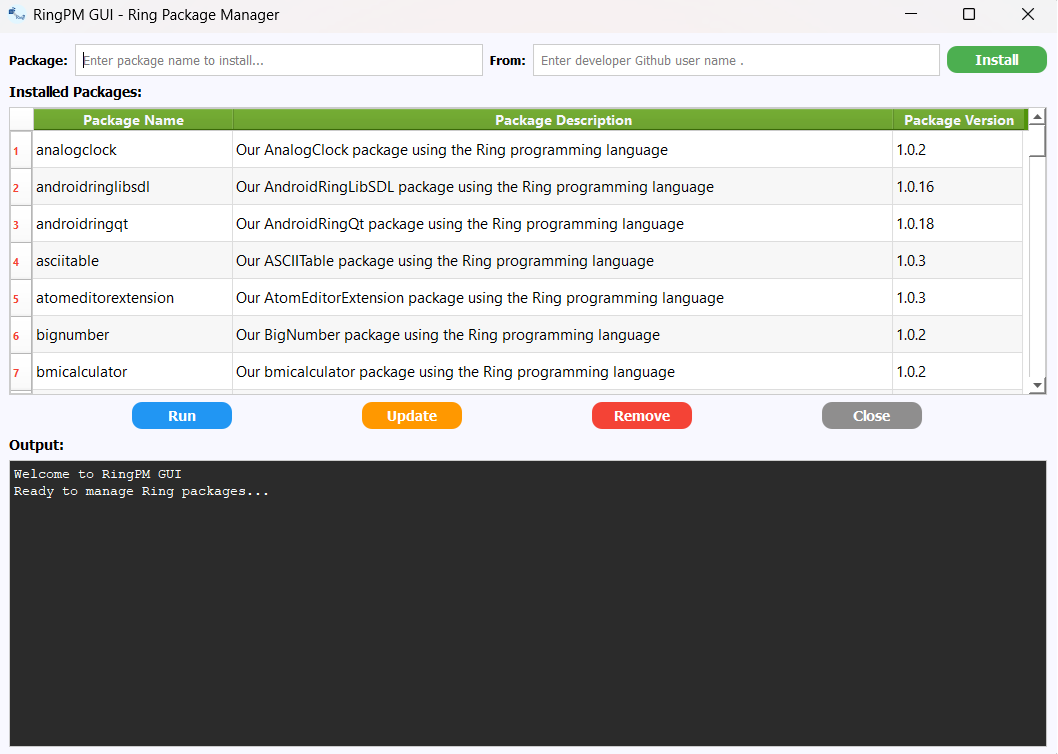The image size is (1058, 754).
Task: Click the green Install button
Action: click(x=996, y=59)
